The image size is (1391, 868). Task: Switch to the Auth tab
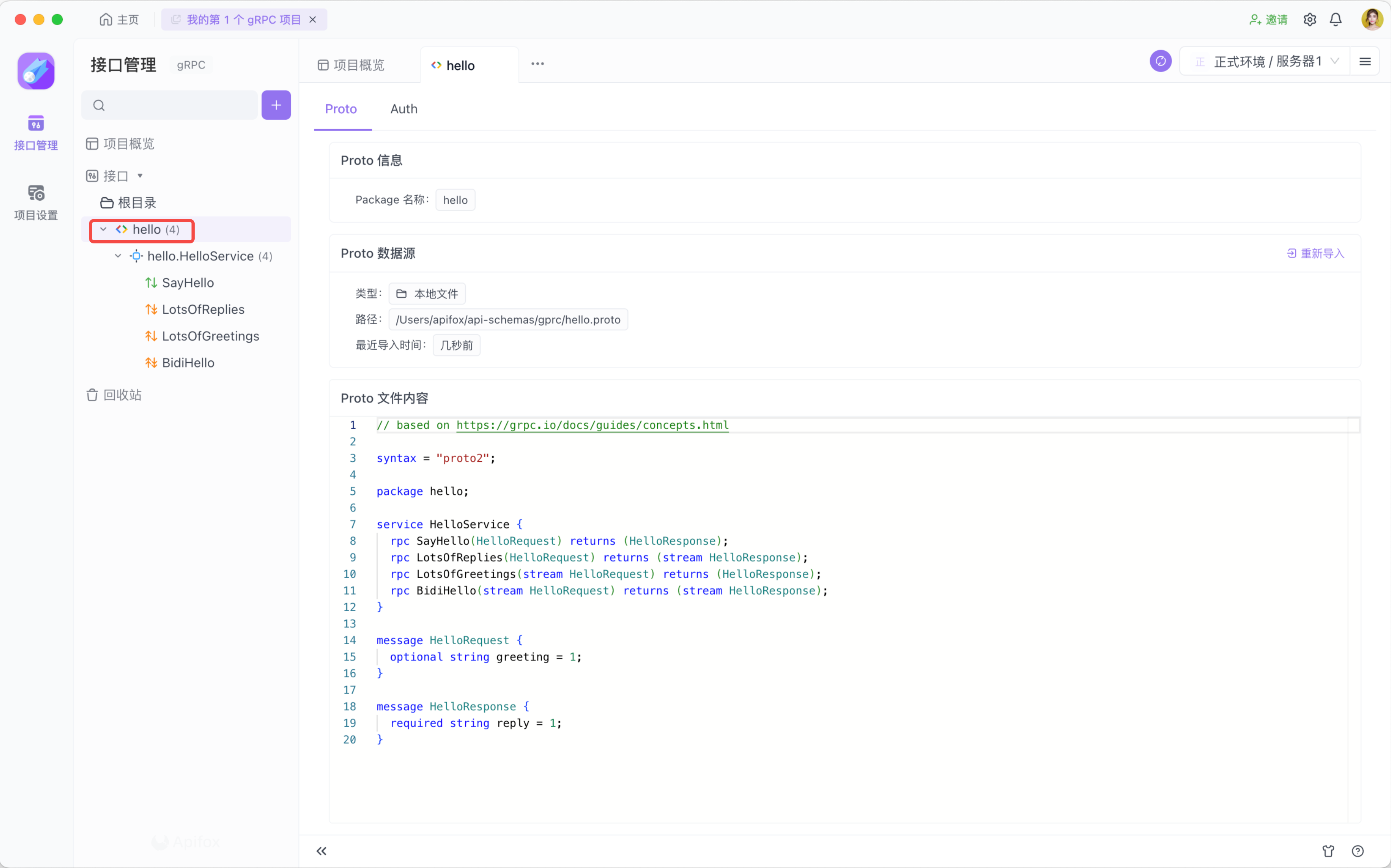point(404,109)
